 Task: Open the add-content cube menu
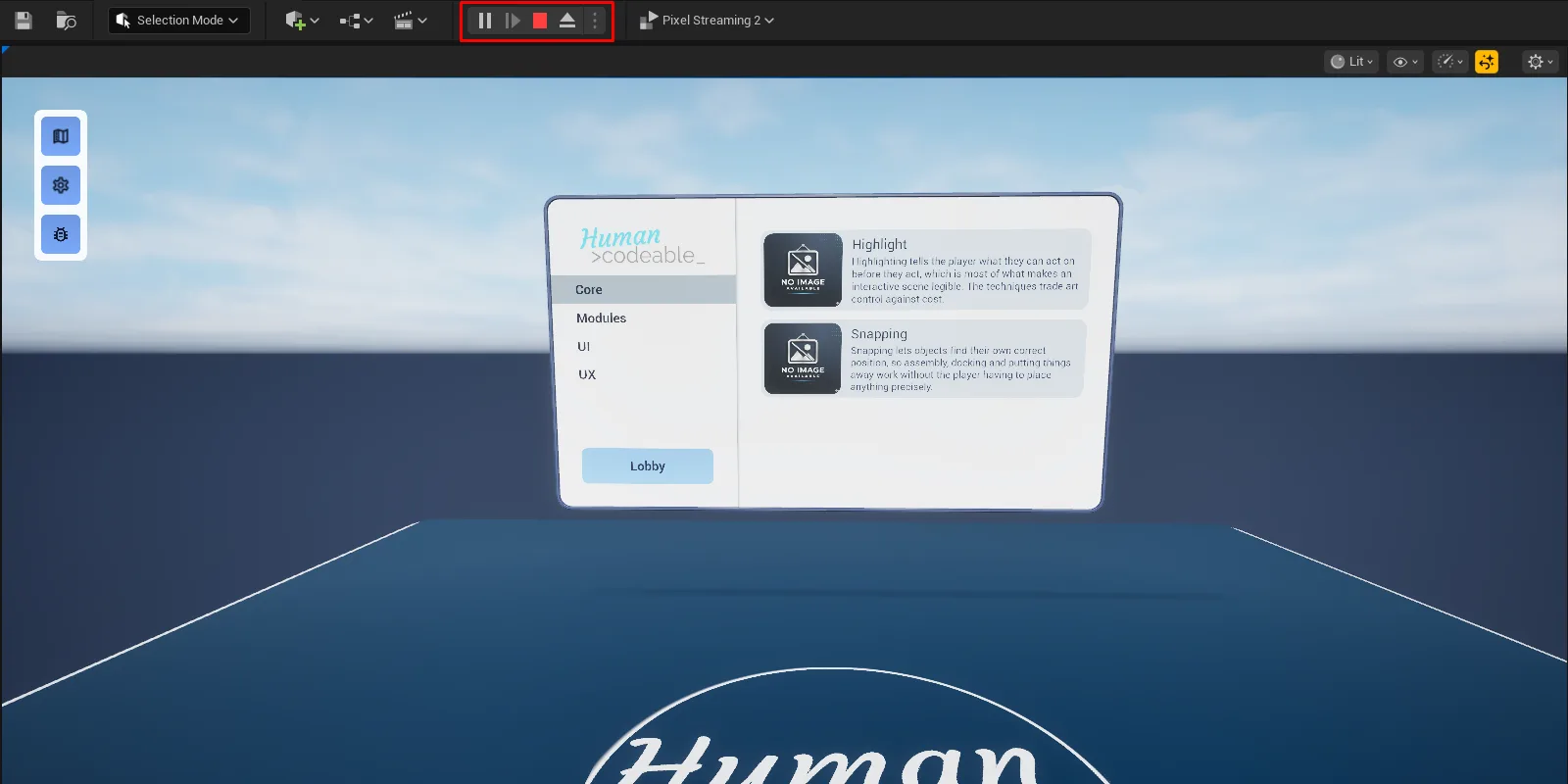coord(302,21)
